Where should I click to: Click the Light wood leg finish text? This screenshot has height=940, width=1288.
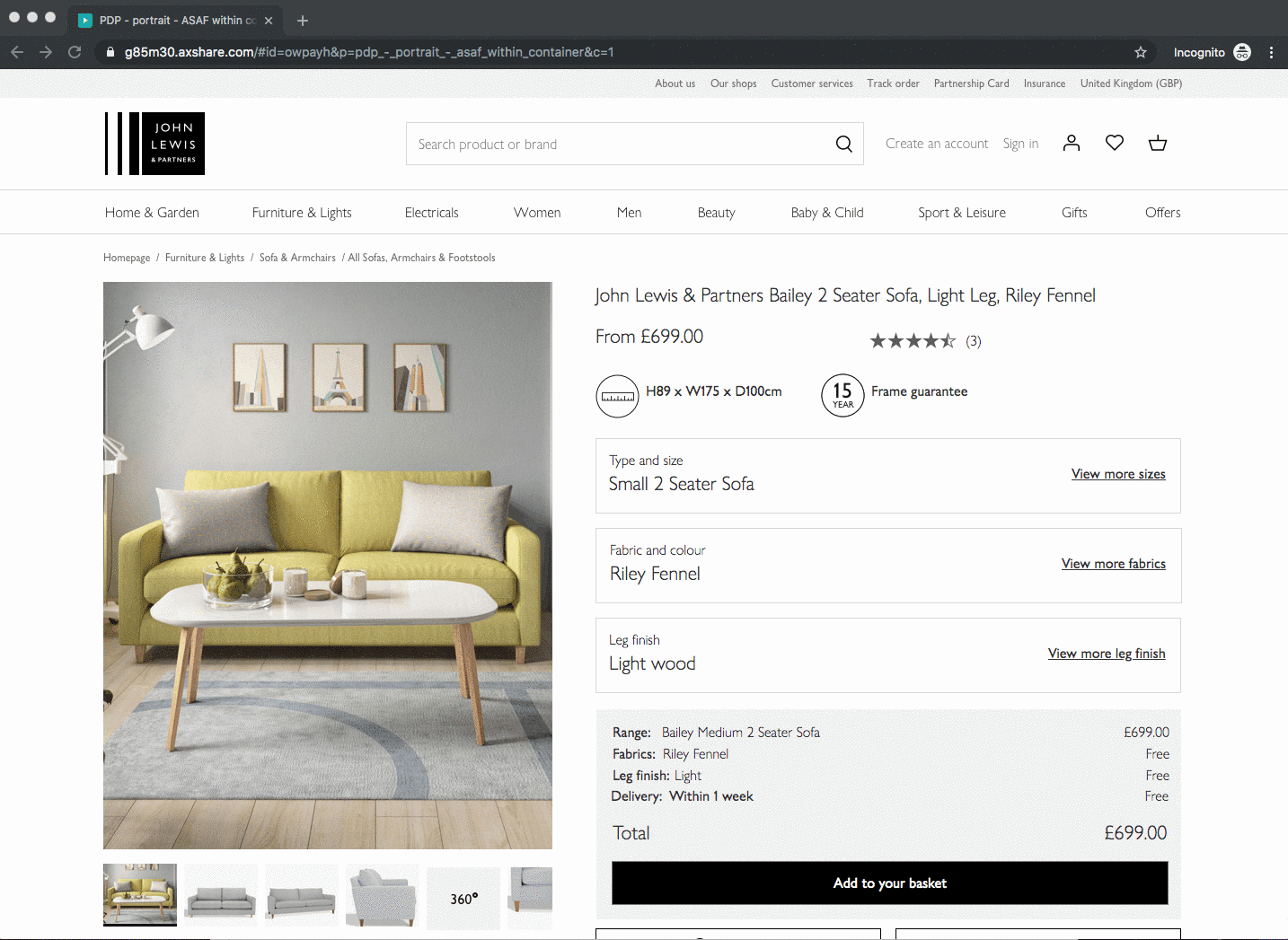coord(652,663)
